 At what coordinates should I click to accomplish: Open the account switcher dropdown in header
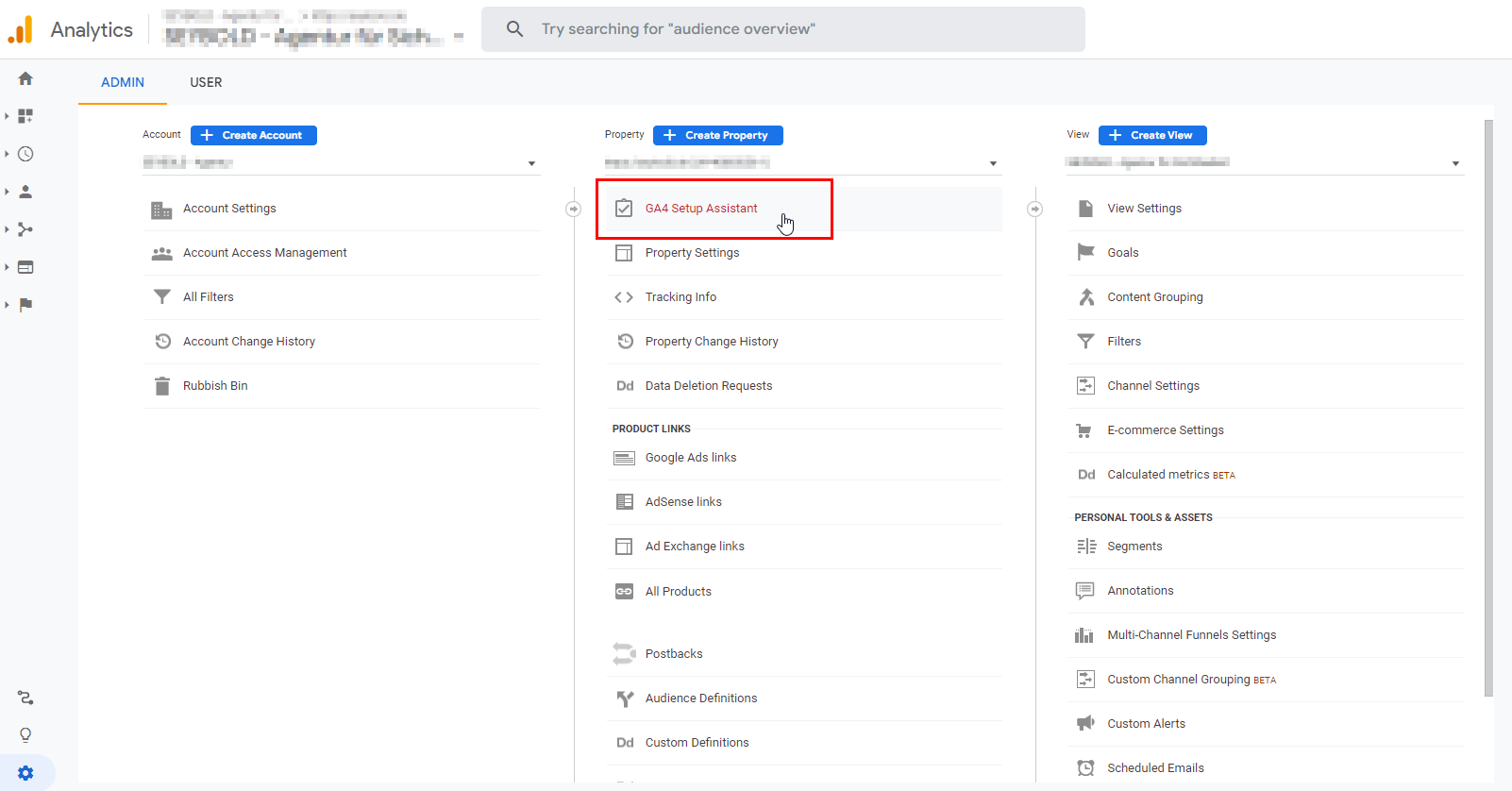459,37
